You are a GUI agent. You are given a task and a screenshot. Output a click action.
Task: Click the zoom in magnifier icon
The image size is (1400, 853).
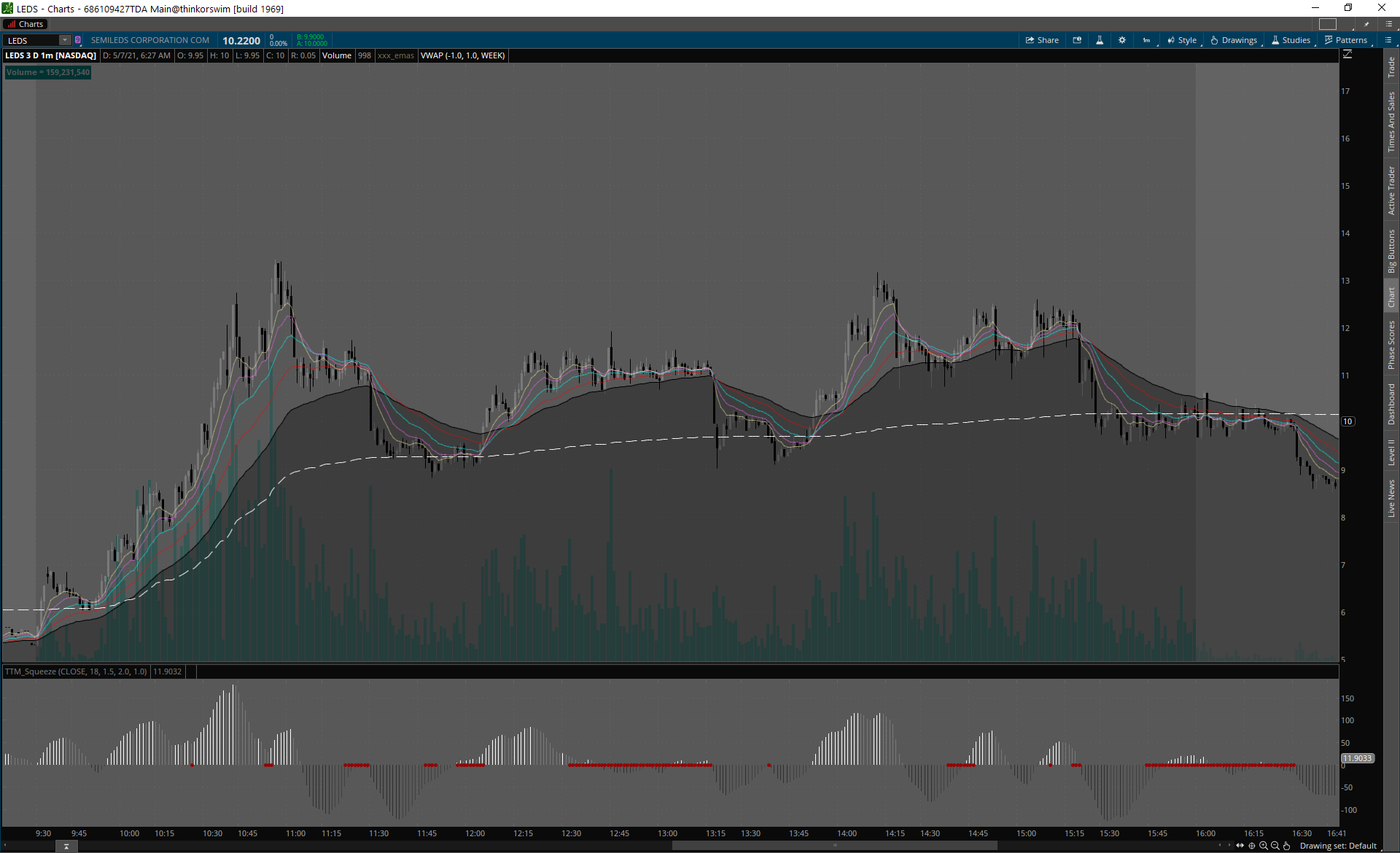(1264, 846)
